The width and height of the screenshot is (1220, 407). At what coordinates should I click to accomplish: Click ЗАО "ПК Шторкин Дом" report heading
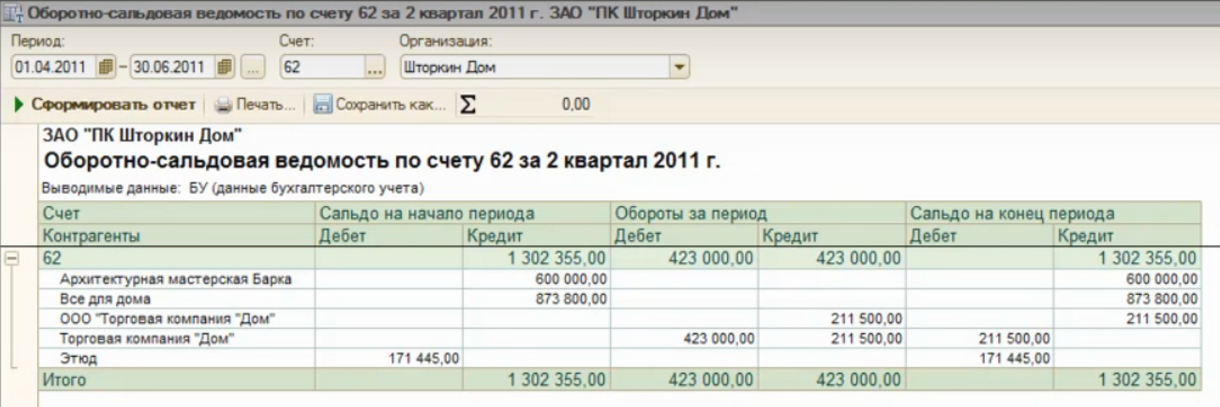pyautogui.click(x=144, y=135)
